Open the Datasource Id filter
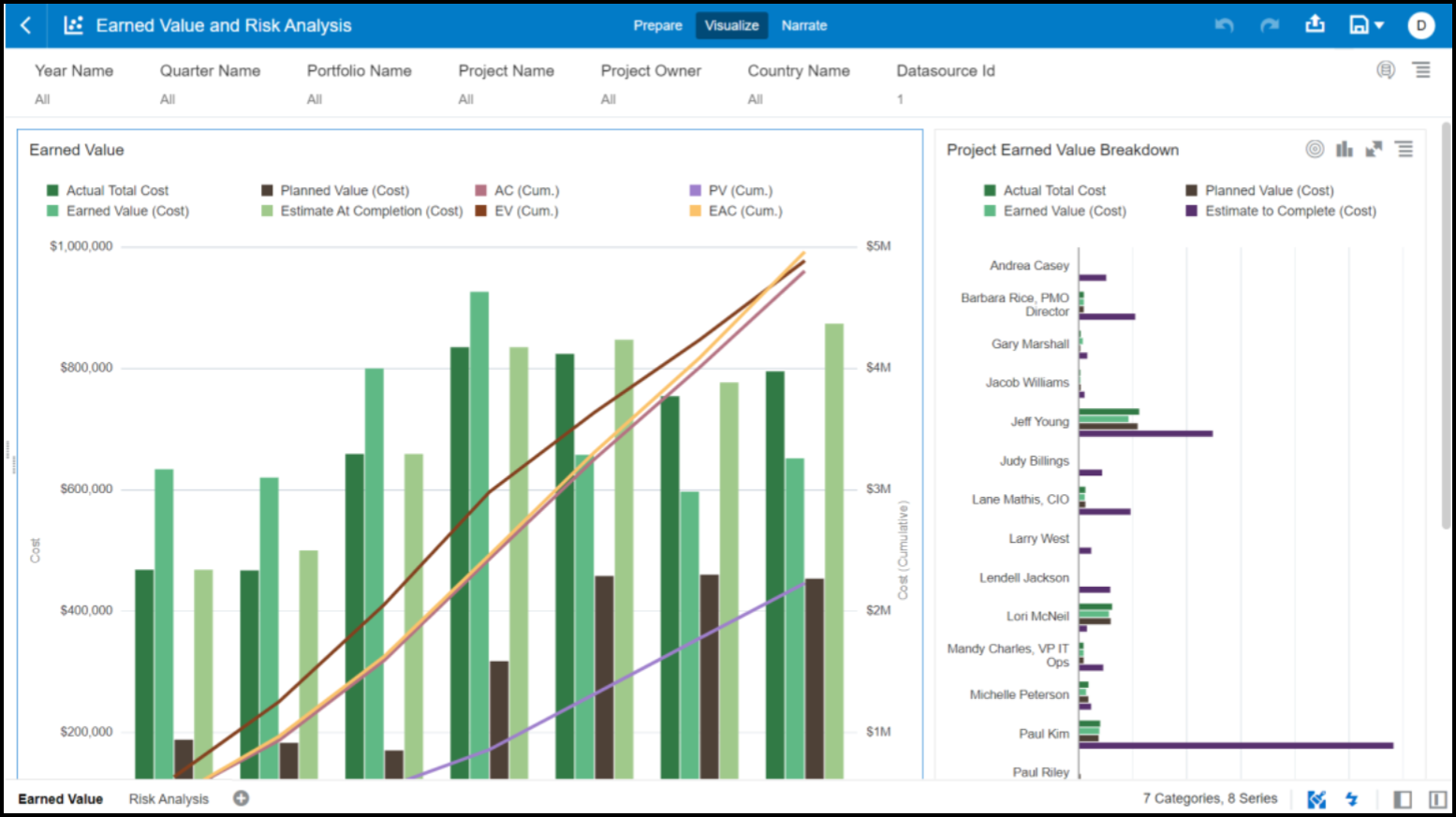 pyautogui.click(x=945, y=83)
